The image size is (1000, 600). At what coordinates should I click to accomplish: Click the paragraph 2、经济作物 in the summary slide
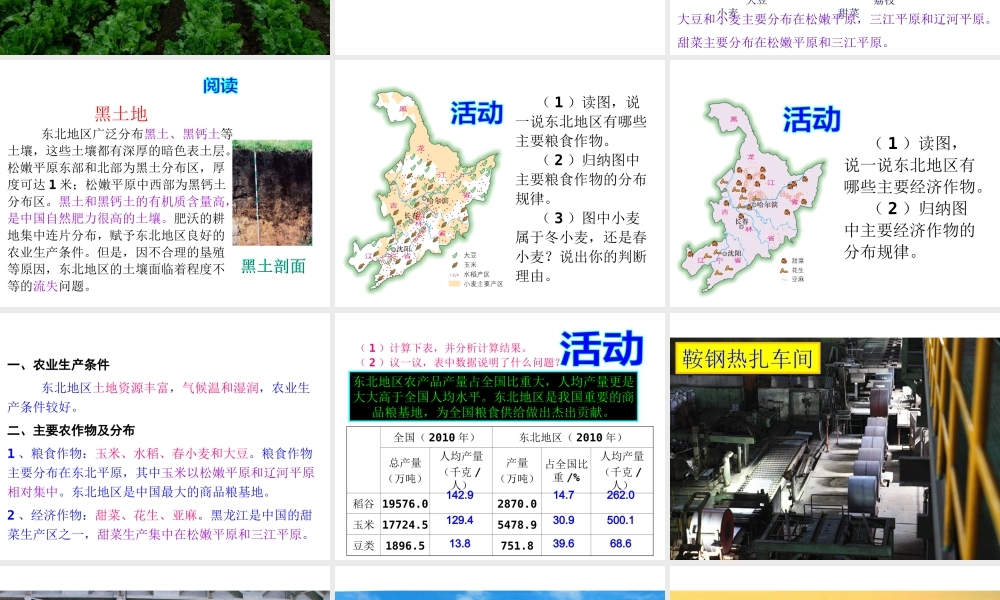[x=161, y=525]
